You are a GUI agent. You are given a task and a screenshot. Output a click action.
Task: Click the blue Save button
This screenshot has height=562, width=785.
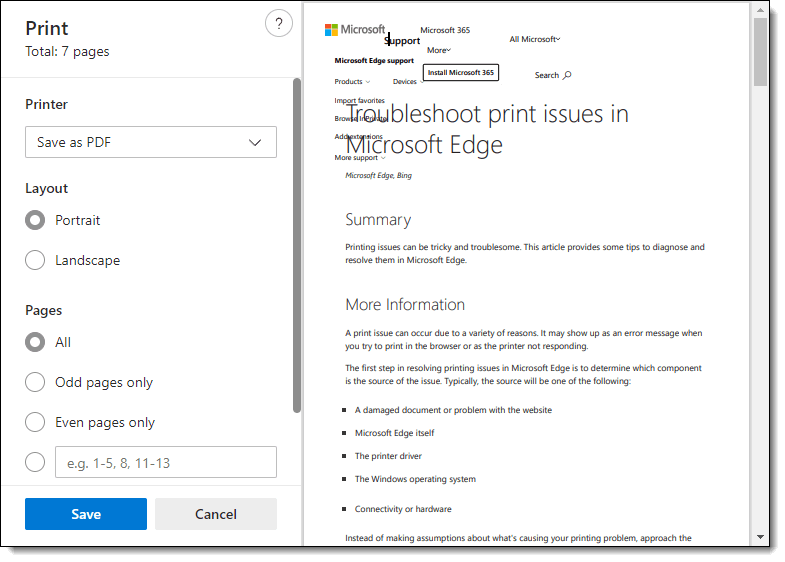[x=86, y=514]
